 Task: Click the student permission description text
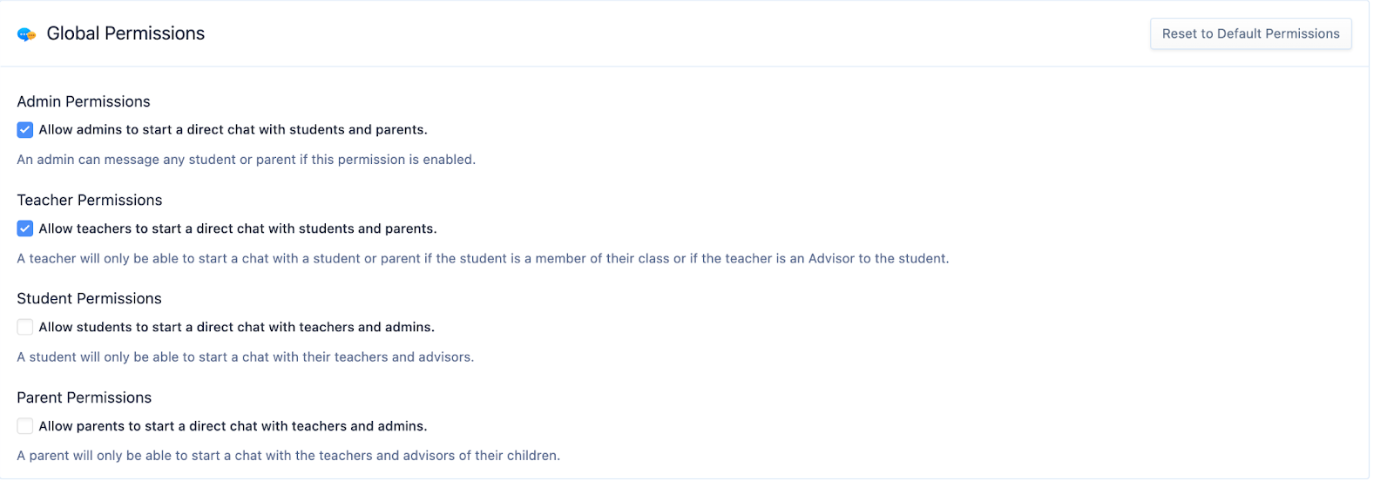tap(245, 357)
